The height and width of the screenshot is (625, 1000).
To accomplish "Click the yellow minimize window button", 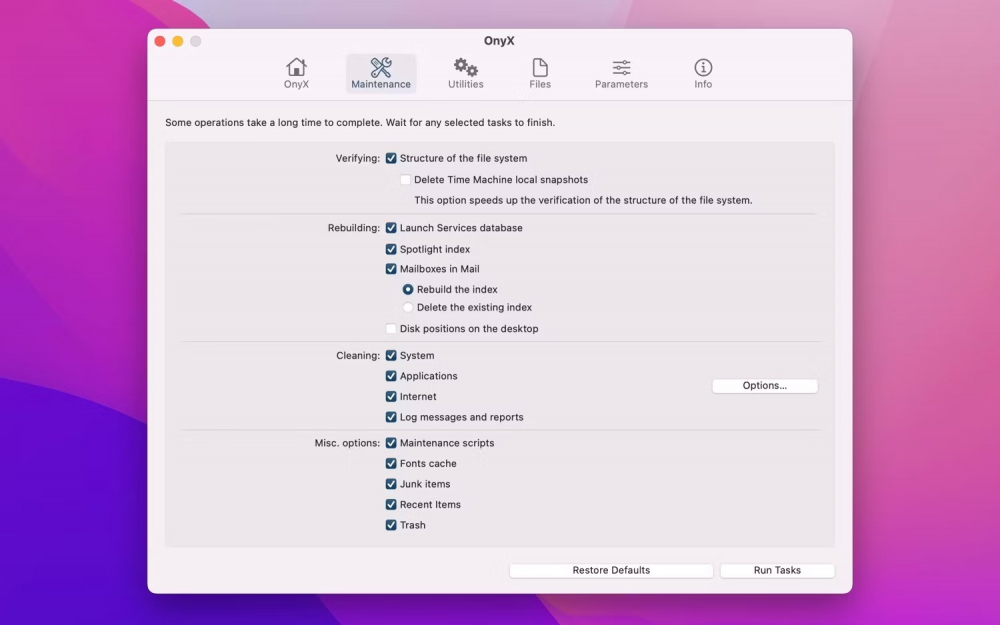I will (178, 41).
